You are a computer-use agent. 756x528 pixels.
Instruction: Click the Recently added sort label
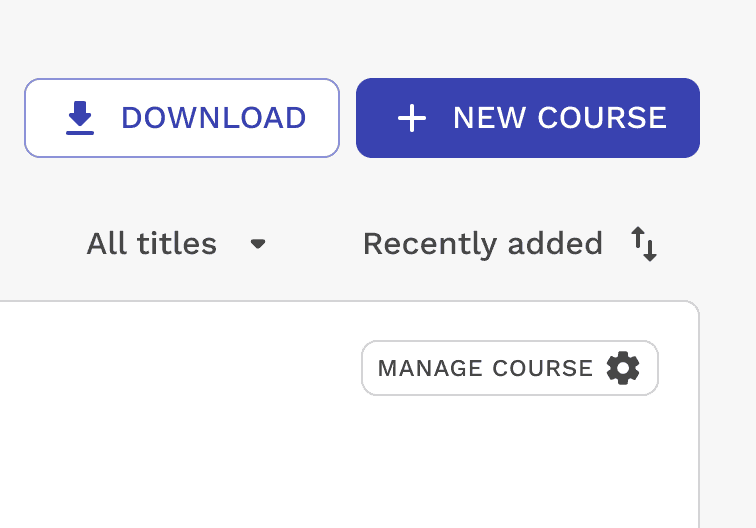click(x=483, y=244)
